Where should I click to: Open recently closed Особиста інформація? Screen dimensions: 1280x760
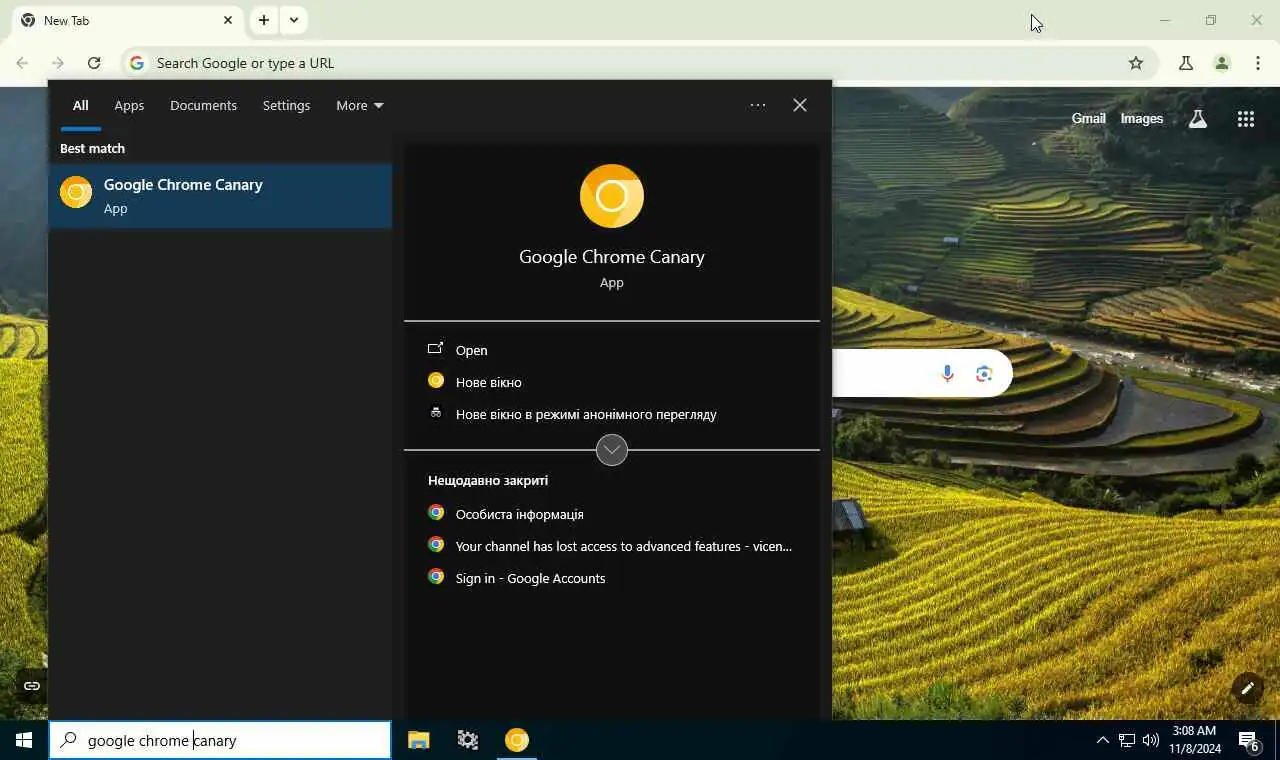coord(611,514)
